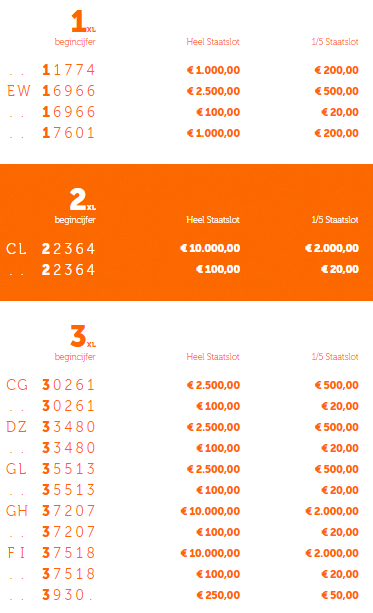The height and width of the screenshot is (613, 373).
Task: Click the €250,00 prize amount
Action: (x=218, y=595)
